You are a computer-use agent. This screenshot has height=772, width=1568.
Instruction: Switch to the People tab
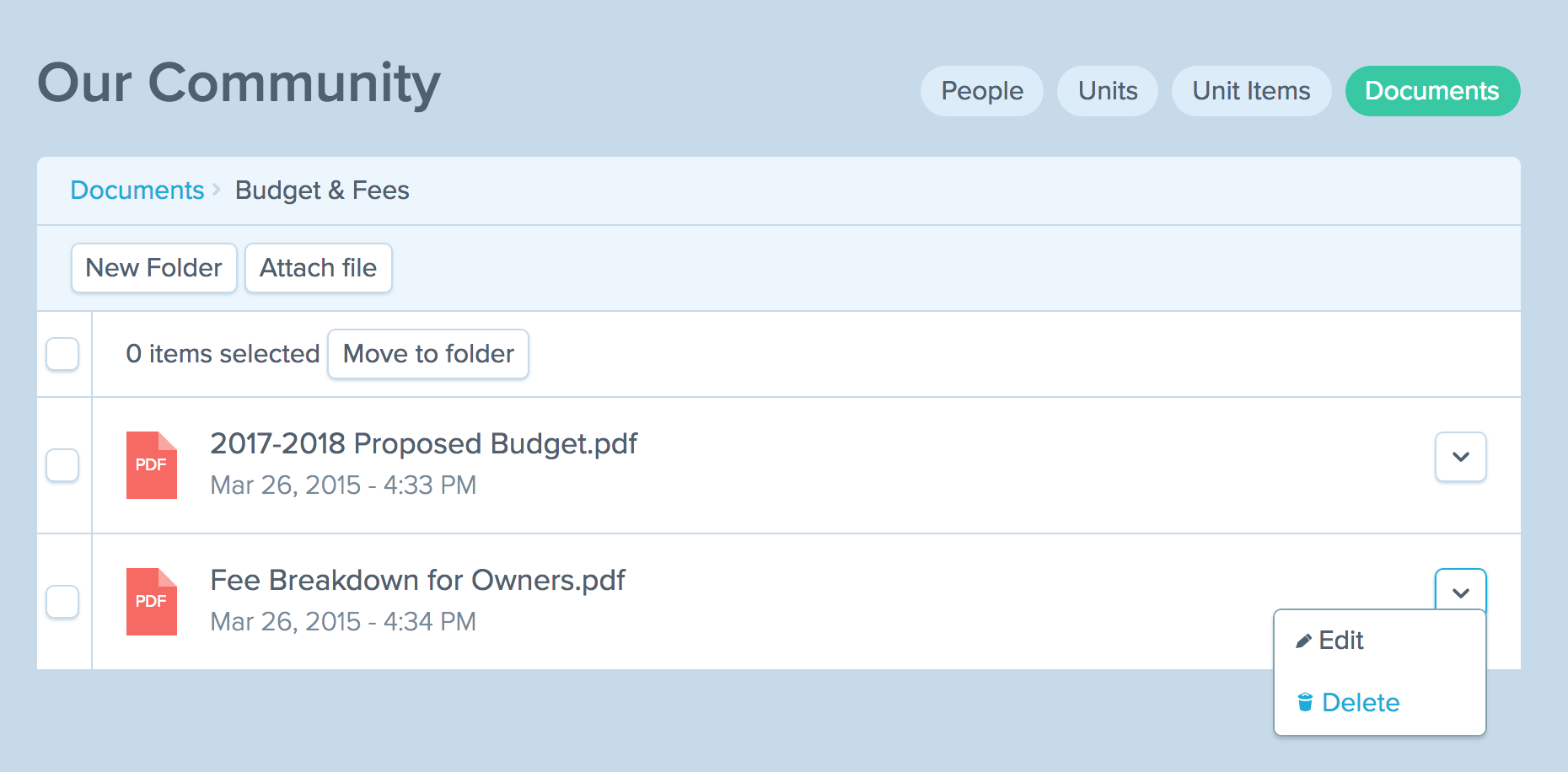(981, 91)
